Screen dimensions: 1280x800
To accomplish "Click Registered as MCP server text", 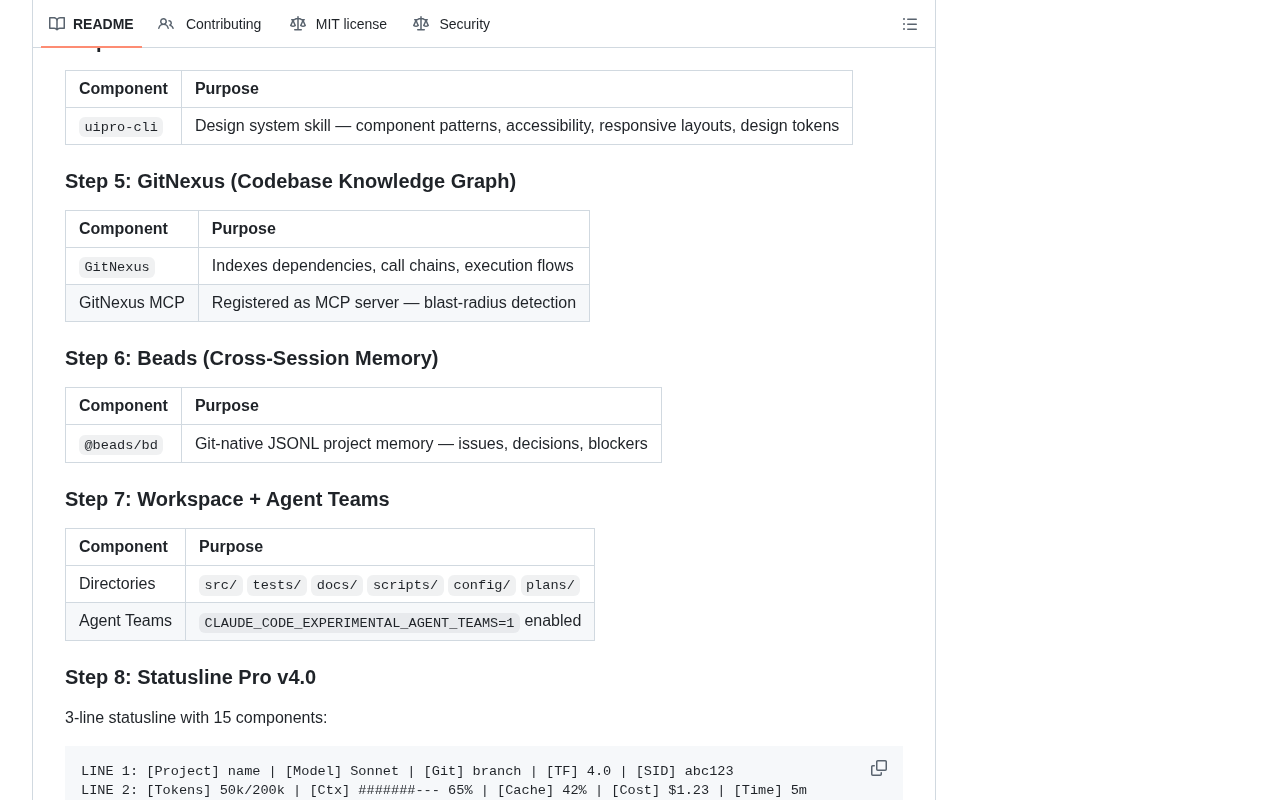I will [394, 303].
